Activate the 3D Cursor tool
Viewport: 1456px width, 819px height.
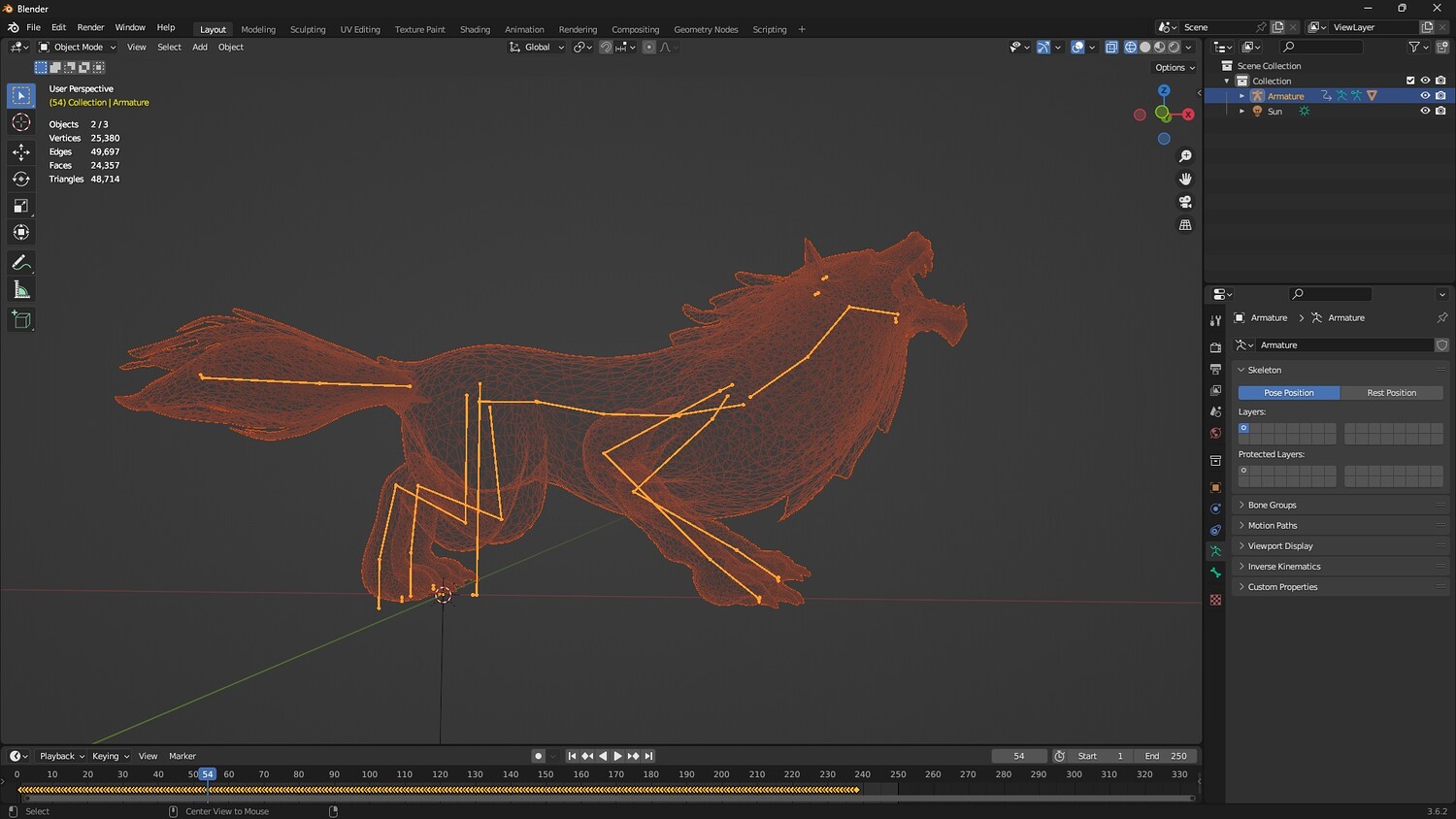pos(21,122)
